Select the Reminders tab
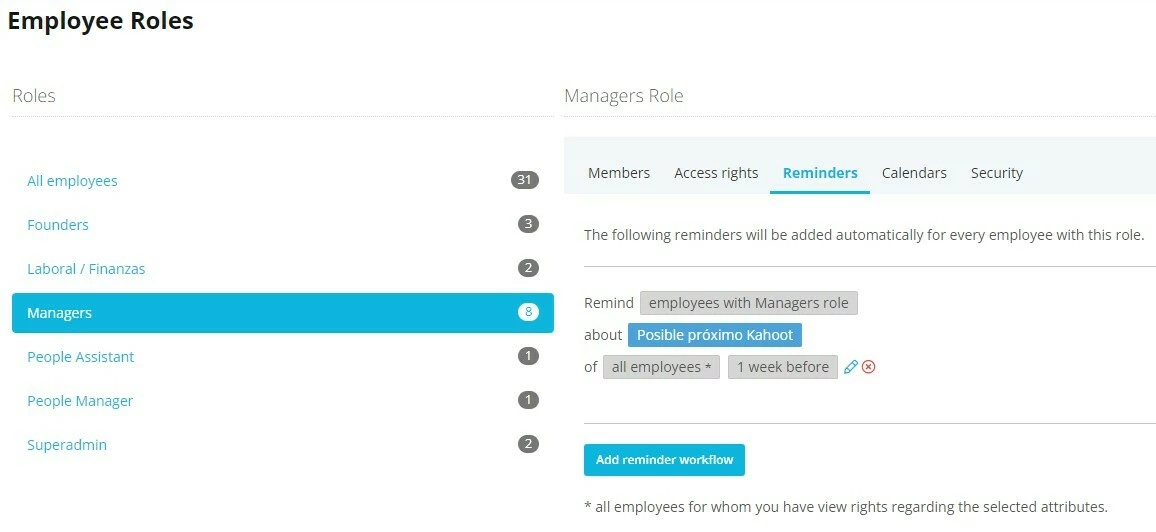The height and width of the screenshot is (532, 1156). pyautogui.click(x=820, y=173)
